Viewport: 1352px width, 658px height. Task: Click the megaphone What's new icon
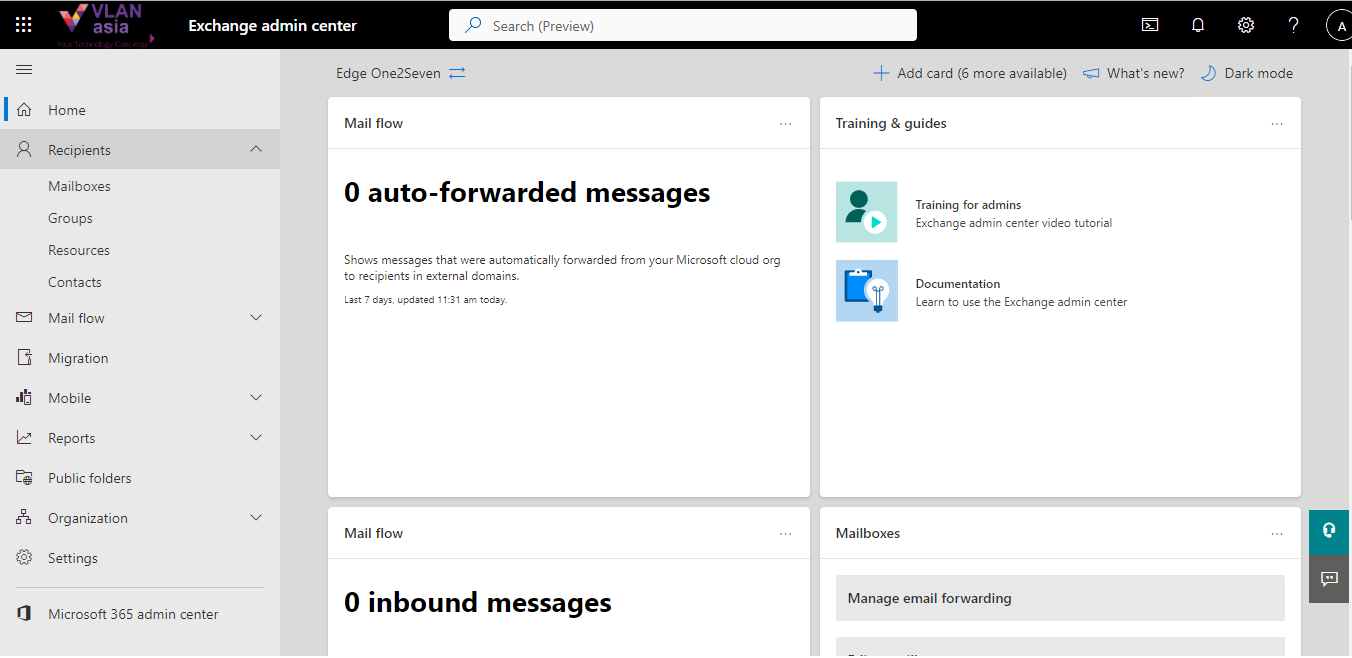pos(1091,73)
